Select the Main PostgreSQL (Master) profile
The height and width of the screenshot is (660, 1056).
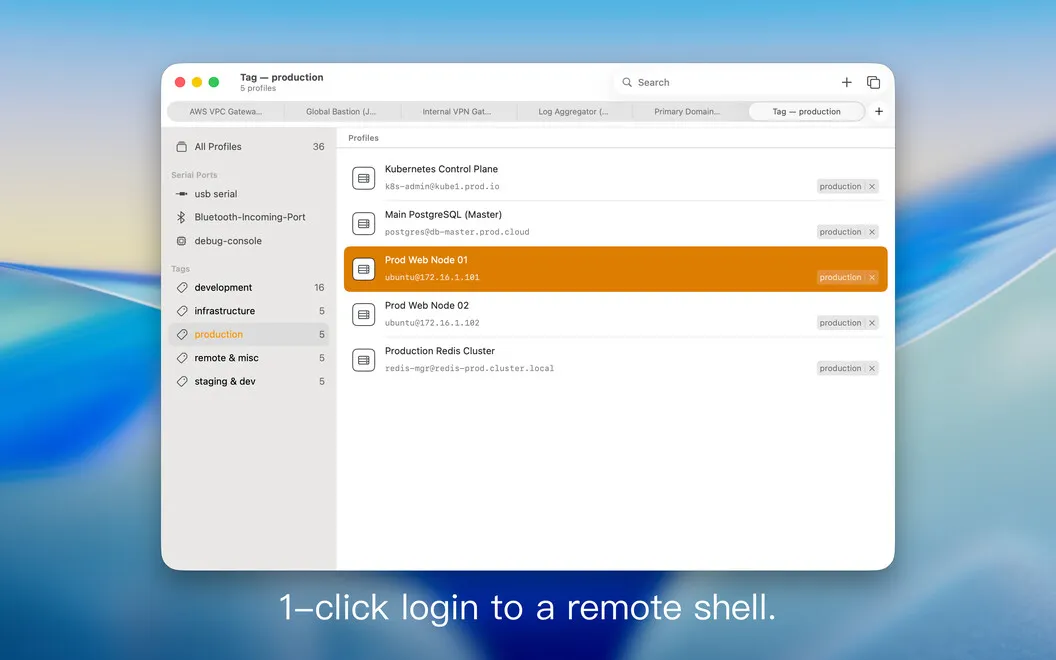[x=616, y=224]
